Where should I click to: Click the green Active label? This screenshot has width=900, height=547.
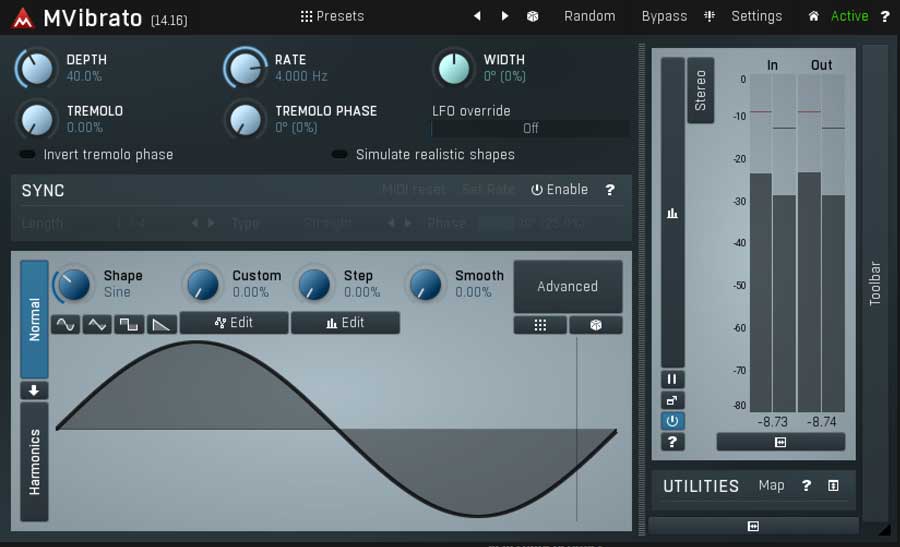(x=849, y=16)
